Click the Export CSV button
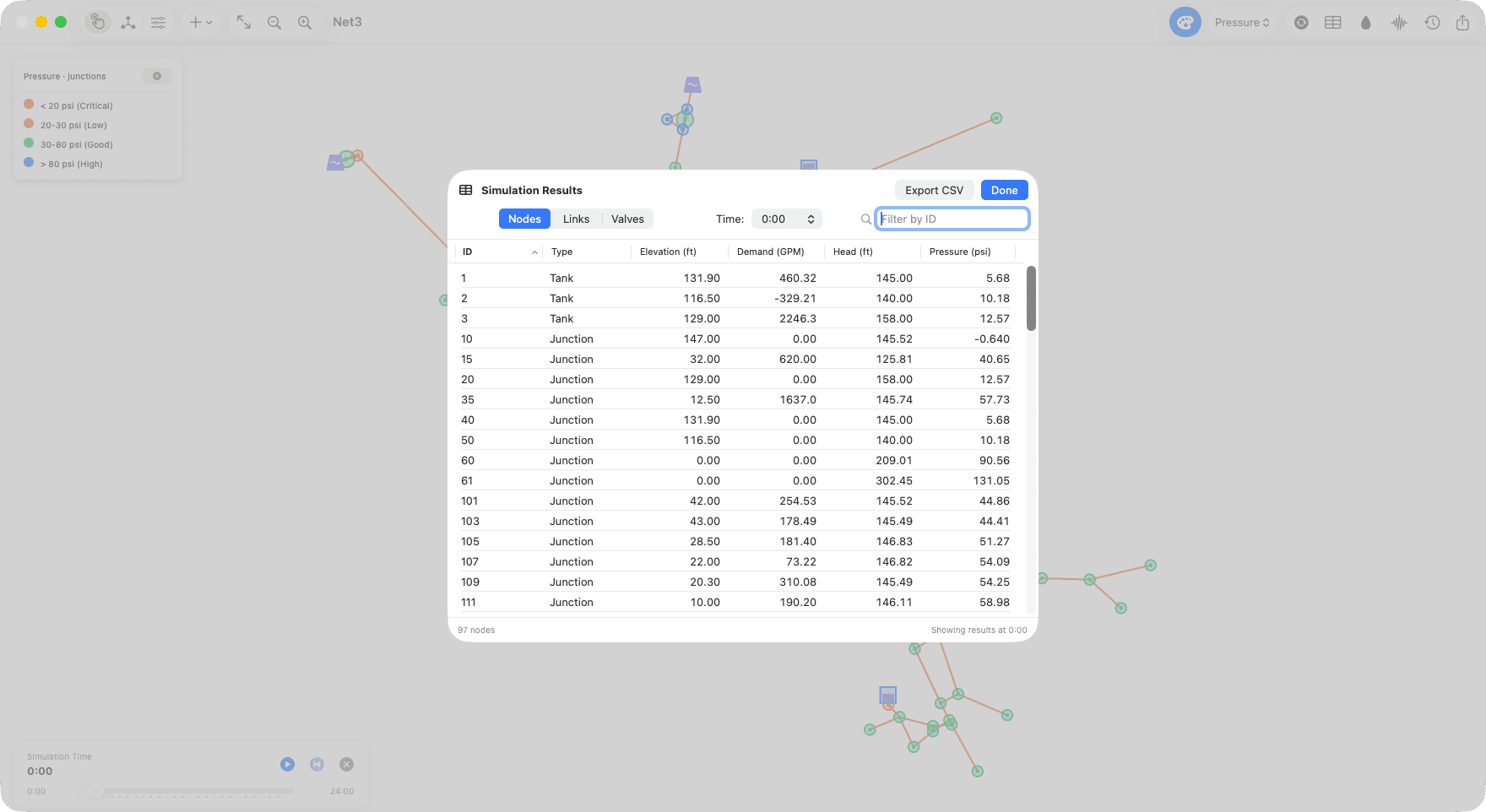Viewport: 1486px width, 812px height. click(x=934, y=190)
